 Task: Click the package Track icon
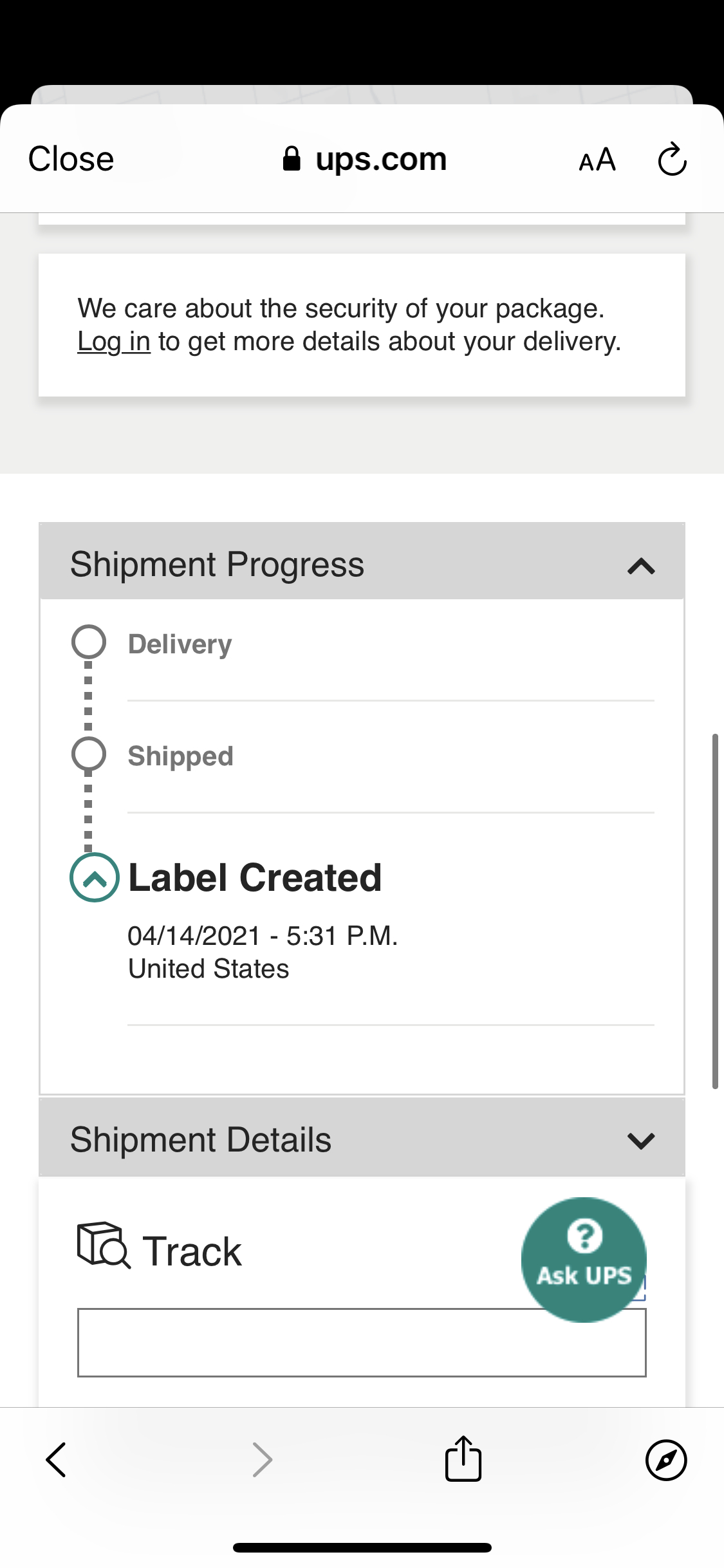pos(103,1246)
